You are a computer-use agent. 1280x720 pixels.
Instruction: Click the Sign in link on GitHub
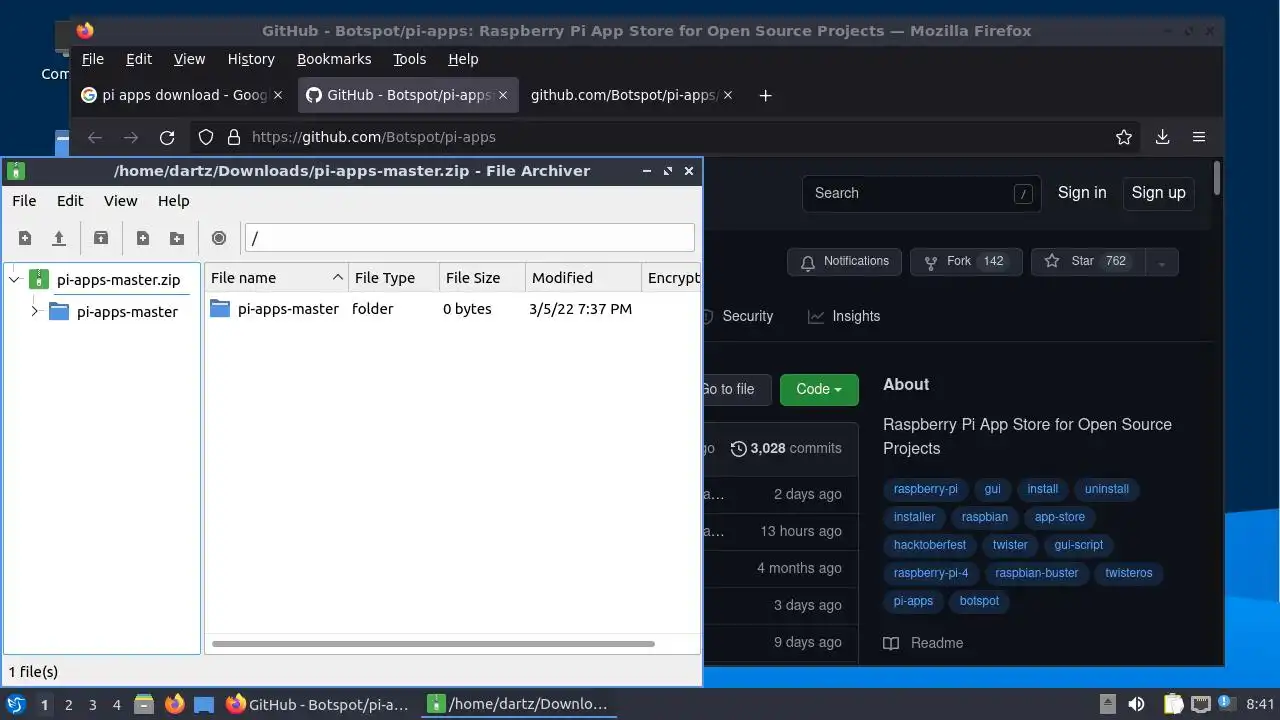pyautogui.click(x=1082, y=193)
